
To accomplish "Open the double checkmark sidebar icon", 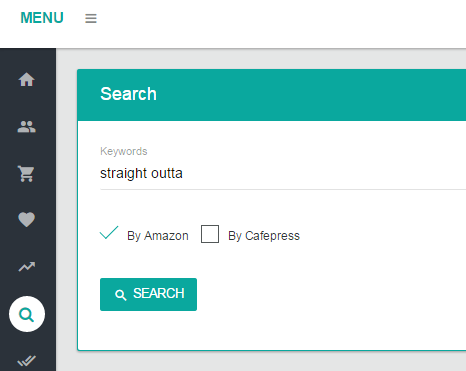I will pyautogui.click(x=27, y=361).
